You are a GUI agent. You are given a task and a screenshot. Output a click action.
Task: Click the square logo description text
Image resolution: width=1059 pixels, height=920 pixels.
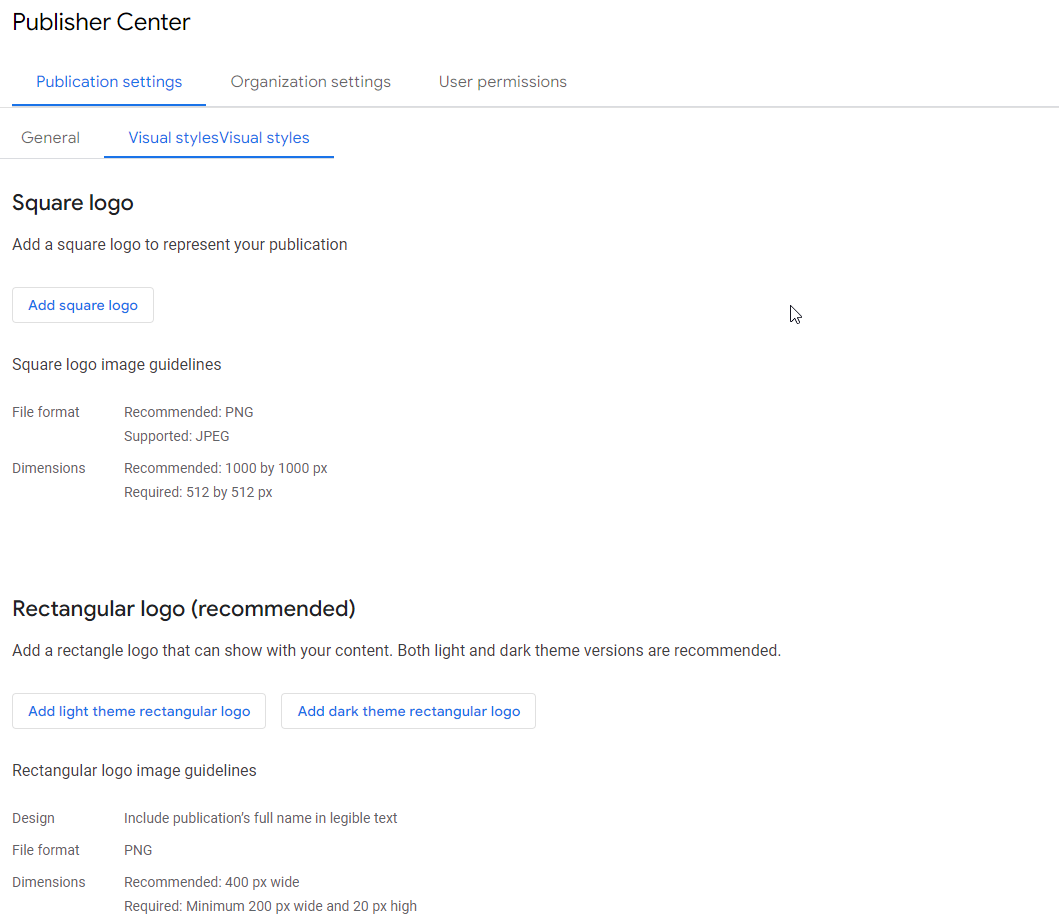(179, 244)
